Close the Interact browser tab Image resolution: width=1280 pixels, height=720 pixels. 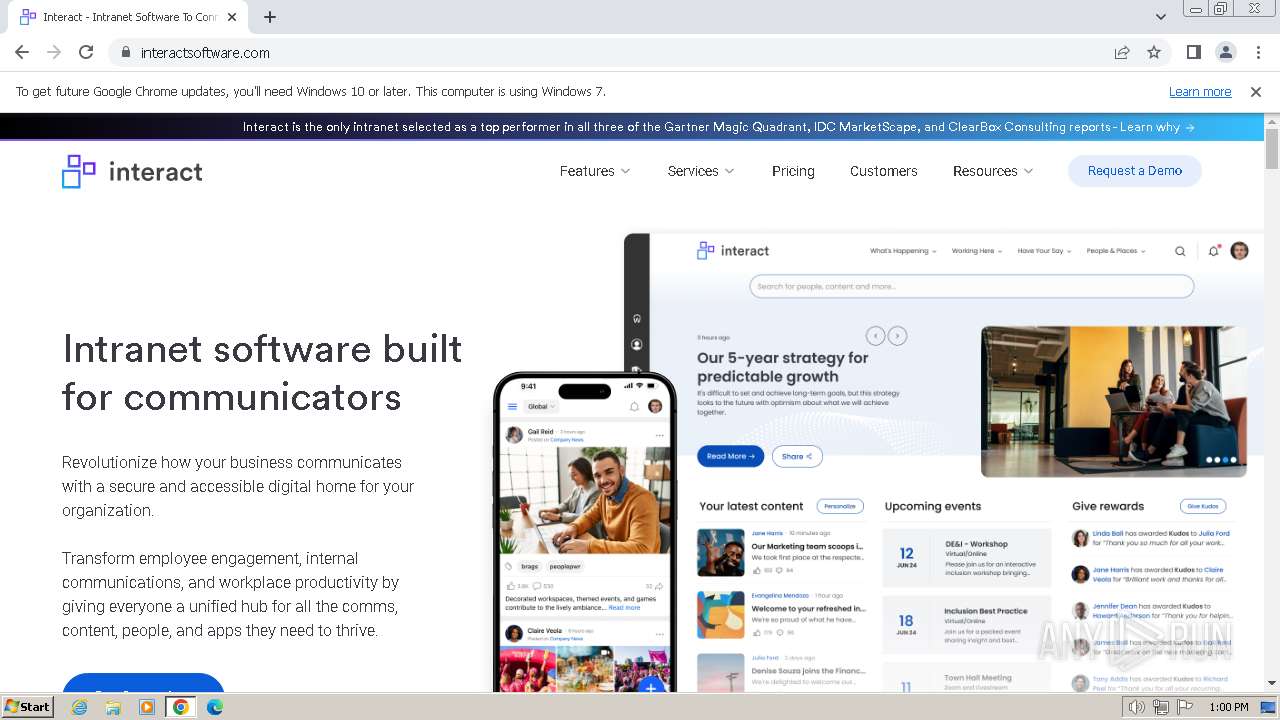coord(232,17)
